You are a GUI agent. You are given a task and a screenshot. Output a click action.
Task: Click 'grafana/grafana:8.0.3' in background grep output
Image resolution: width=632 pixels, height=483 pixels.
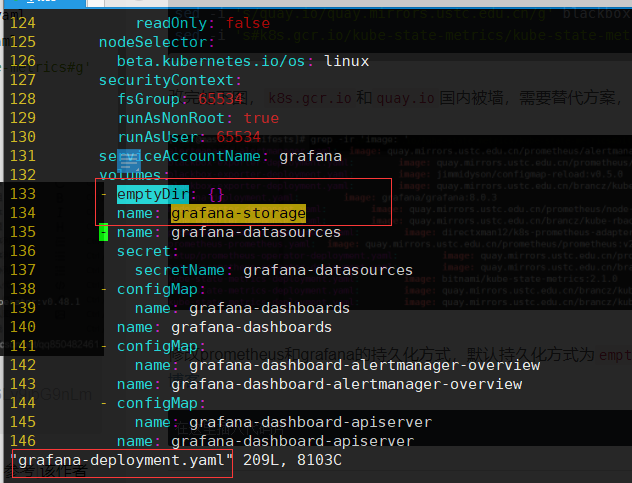439,198
